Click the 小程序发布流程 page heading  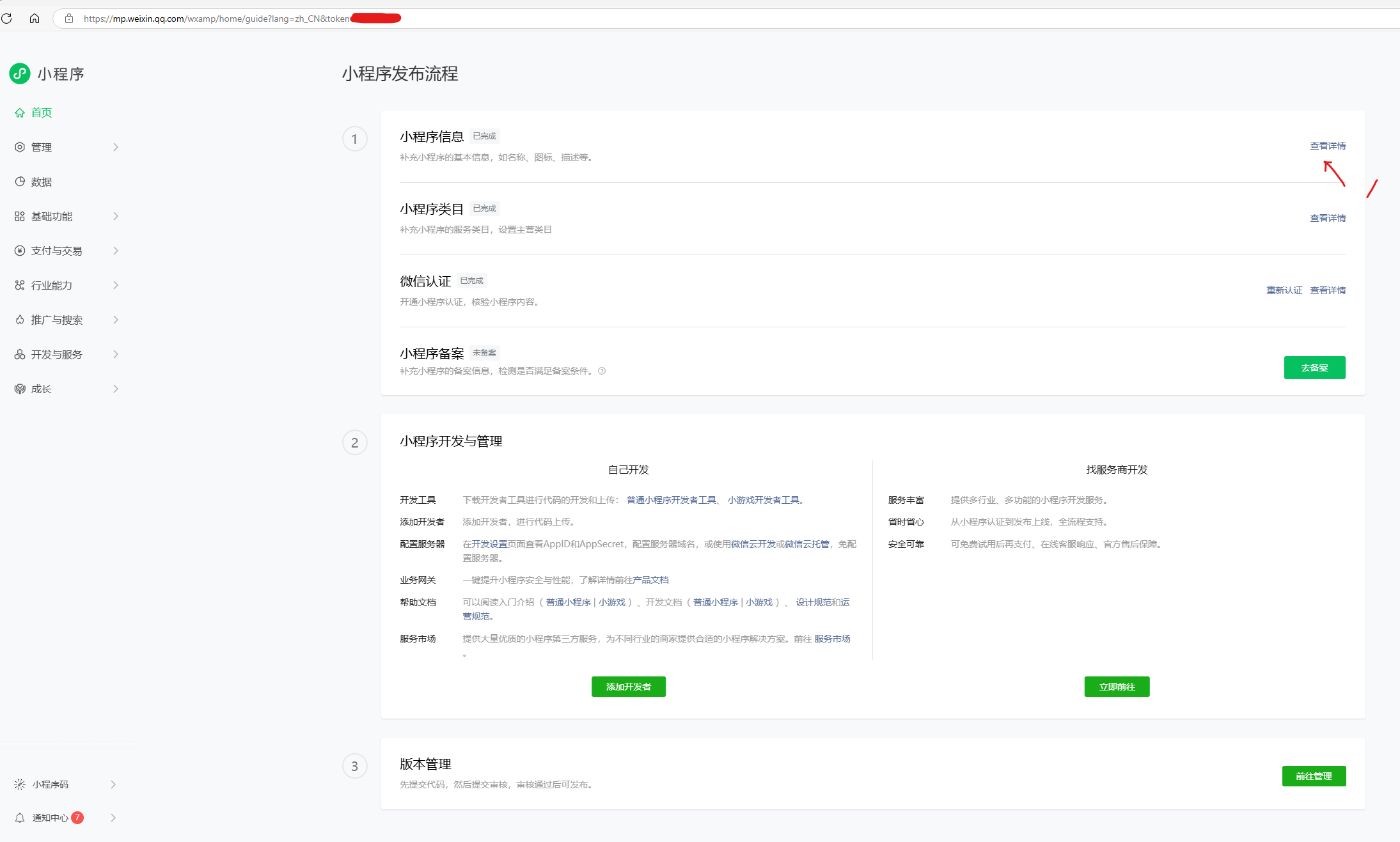[x=400, y=74]
